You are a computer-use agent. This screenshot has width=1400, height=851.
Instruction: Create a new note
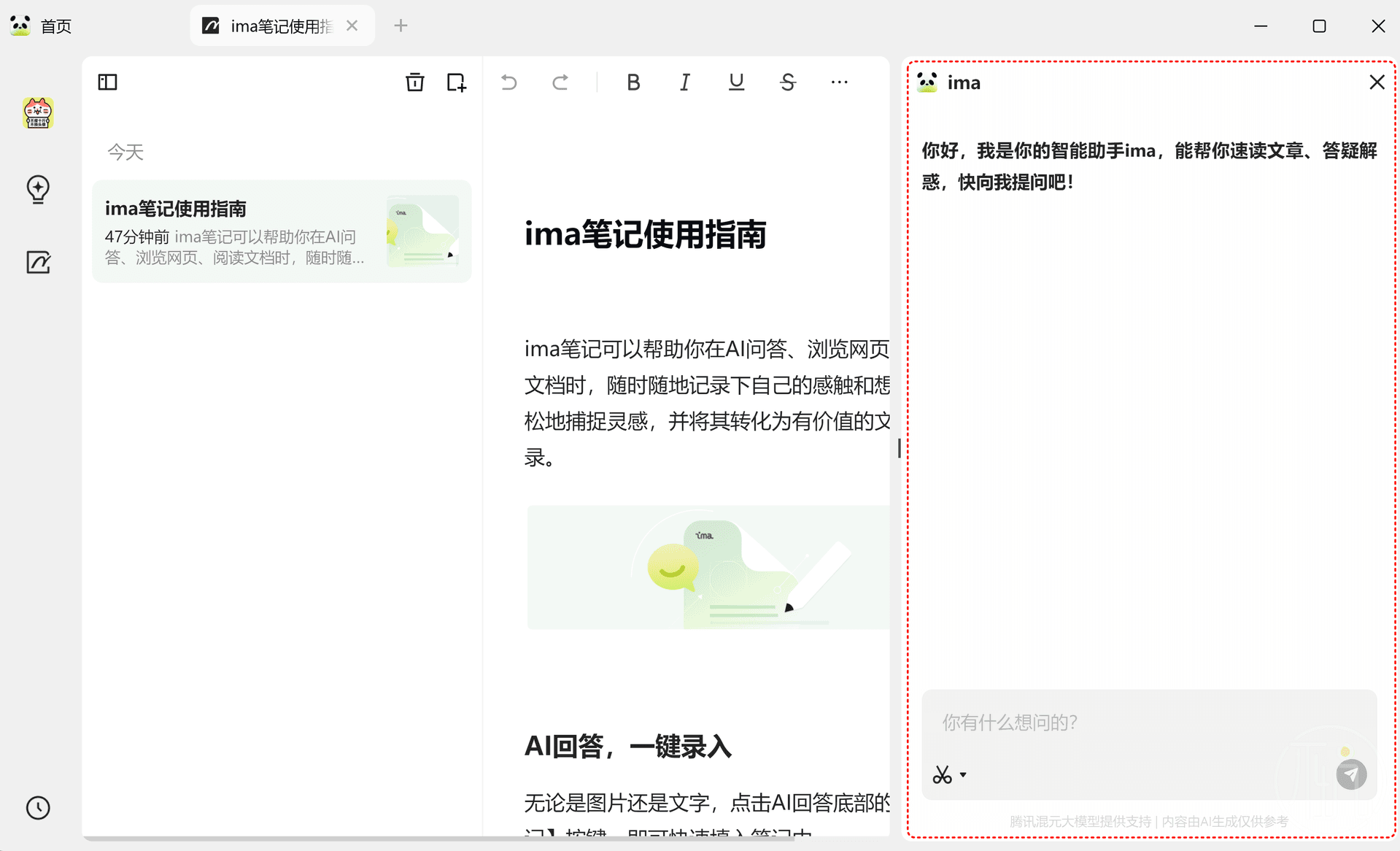click(457, 82)
